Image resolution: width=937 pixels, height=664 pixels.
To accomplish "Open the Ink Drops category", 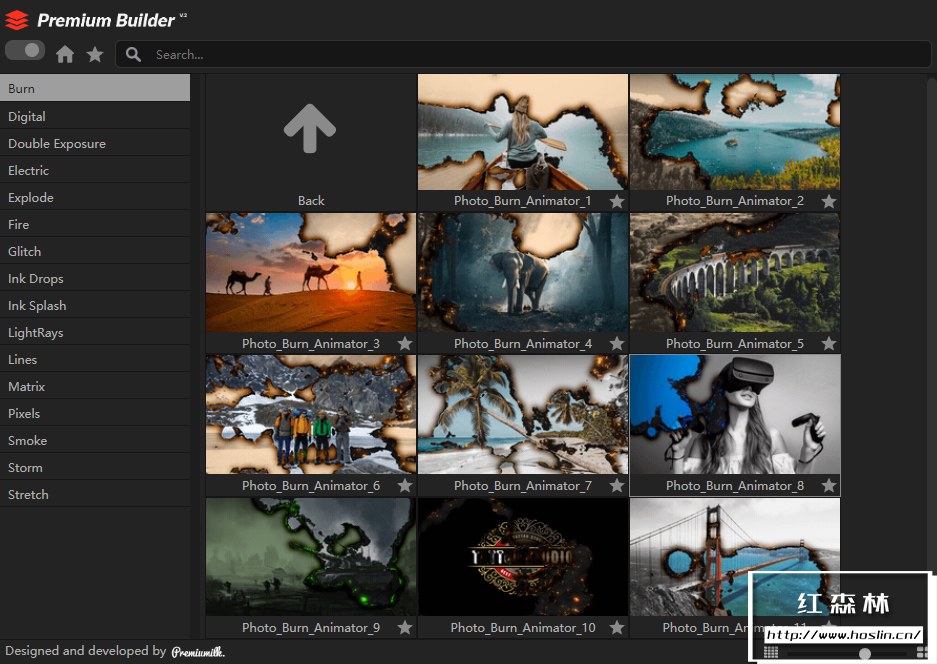I will 95,278.
